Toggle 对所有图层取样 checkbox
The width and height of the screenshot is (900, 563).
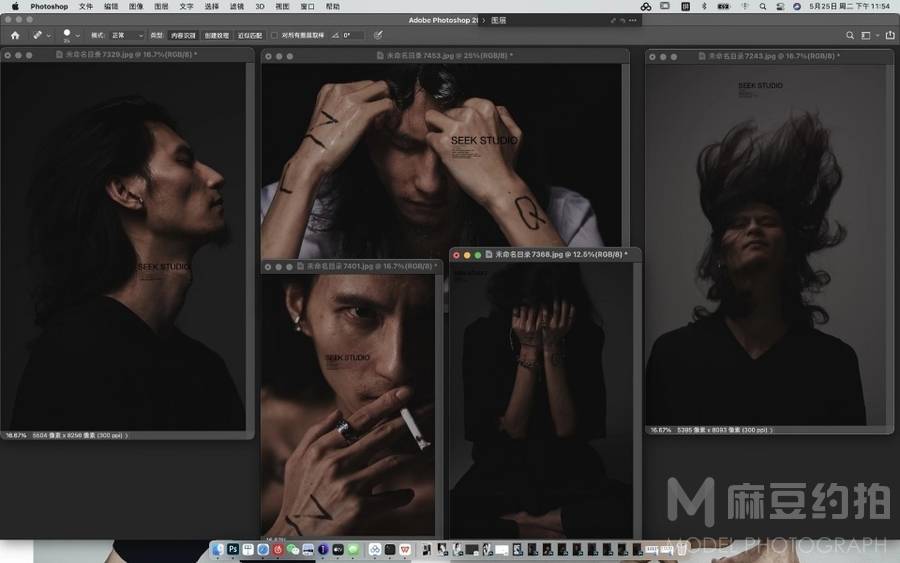coord(274,36)
